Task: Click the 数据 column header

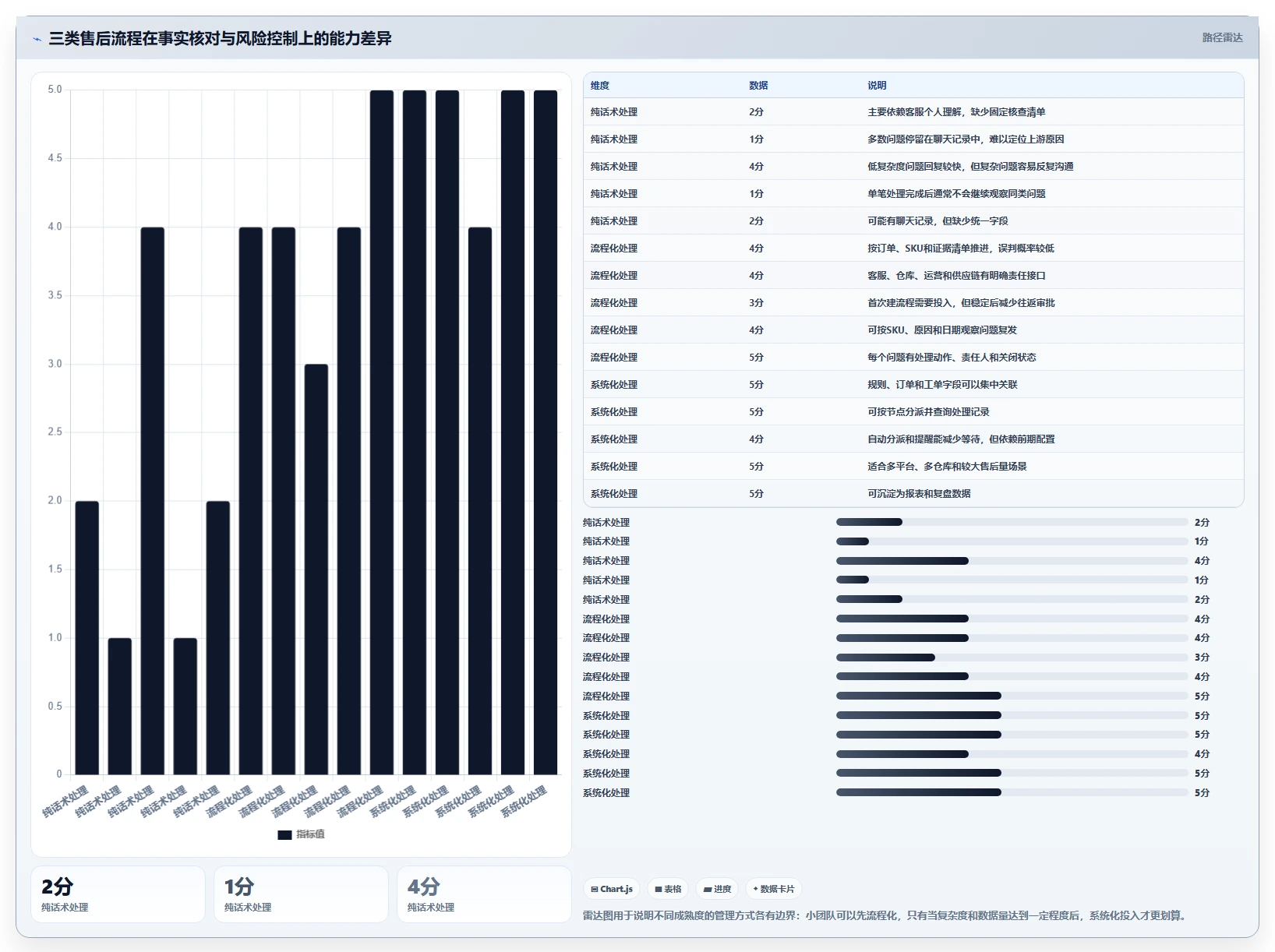Action: click(x=758, y=86)
